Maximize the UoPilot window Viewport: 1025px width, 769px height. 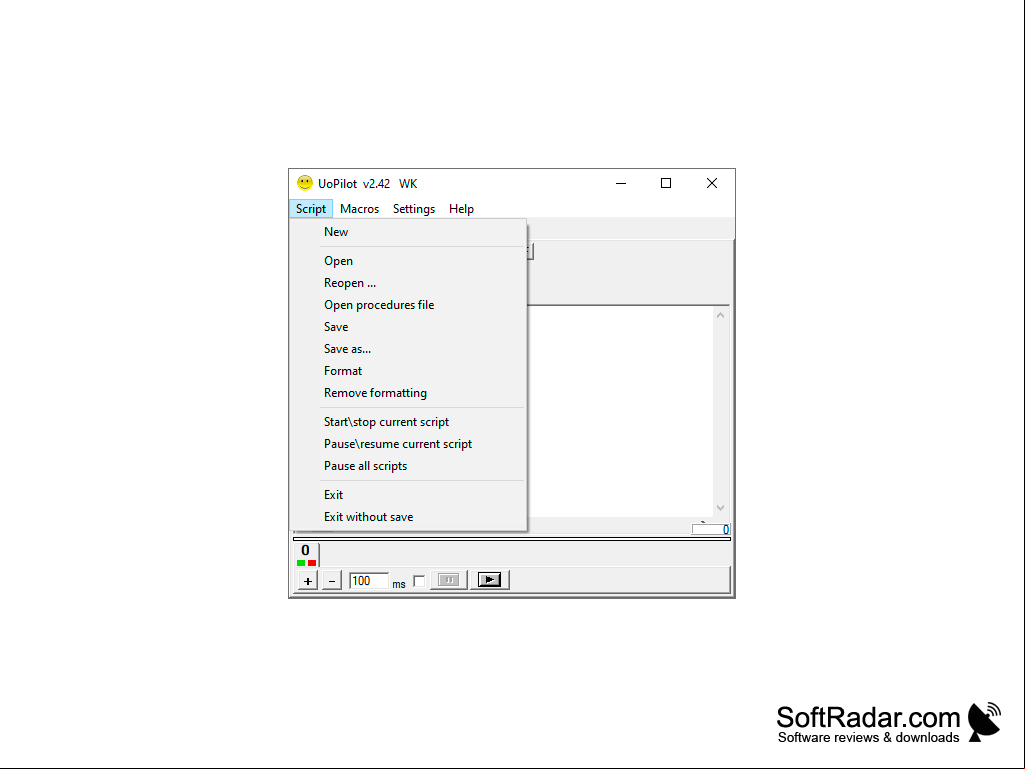pos(666,184)
